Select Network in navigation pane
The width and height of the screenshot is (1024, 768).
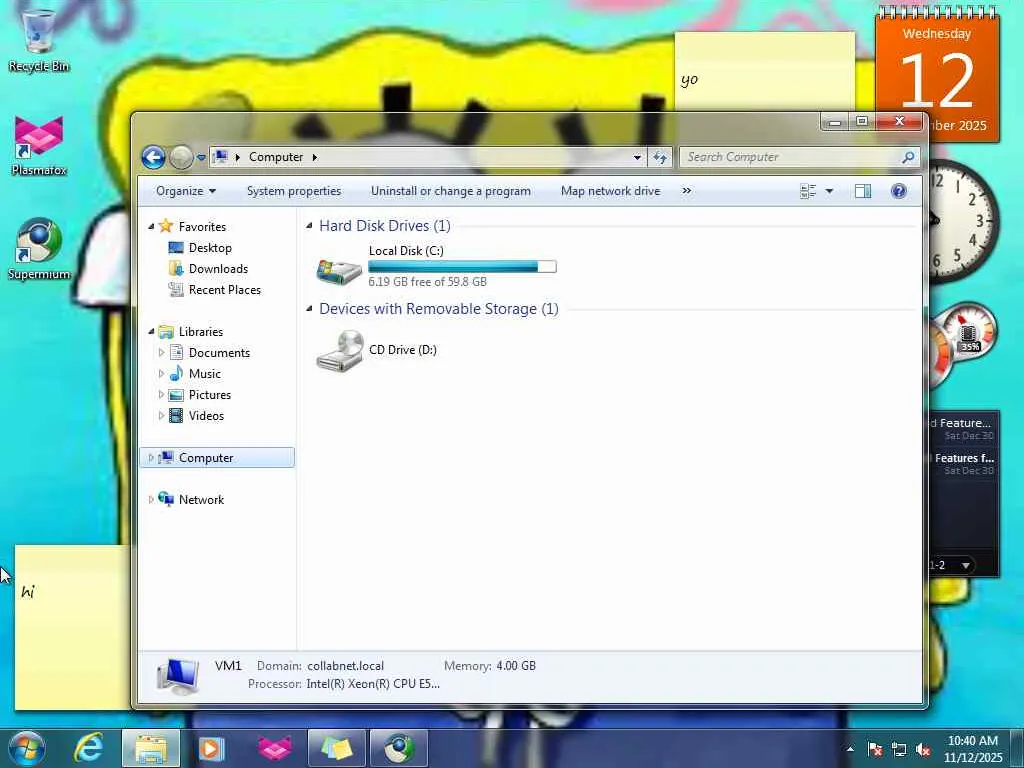tap(201, 500)
